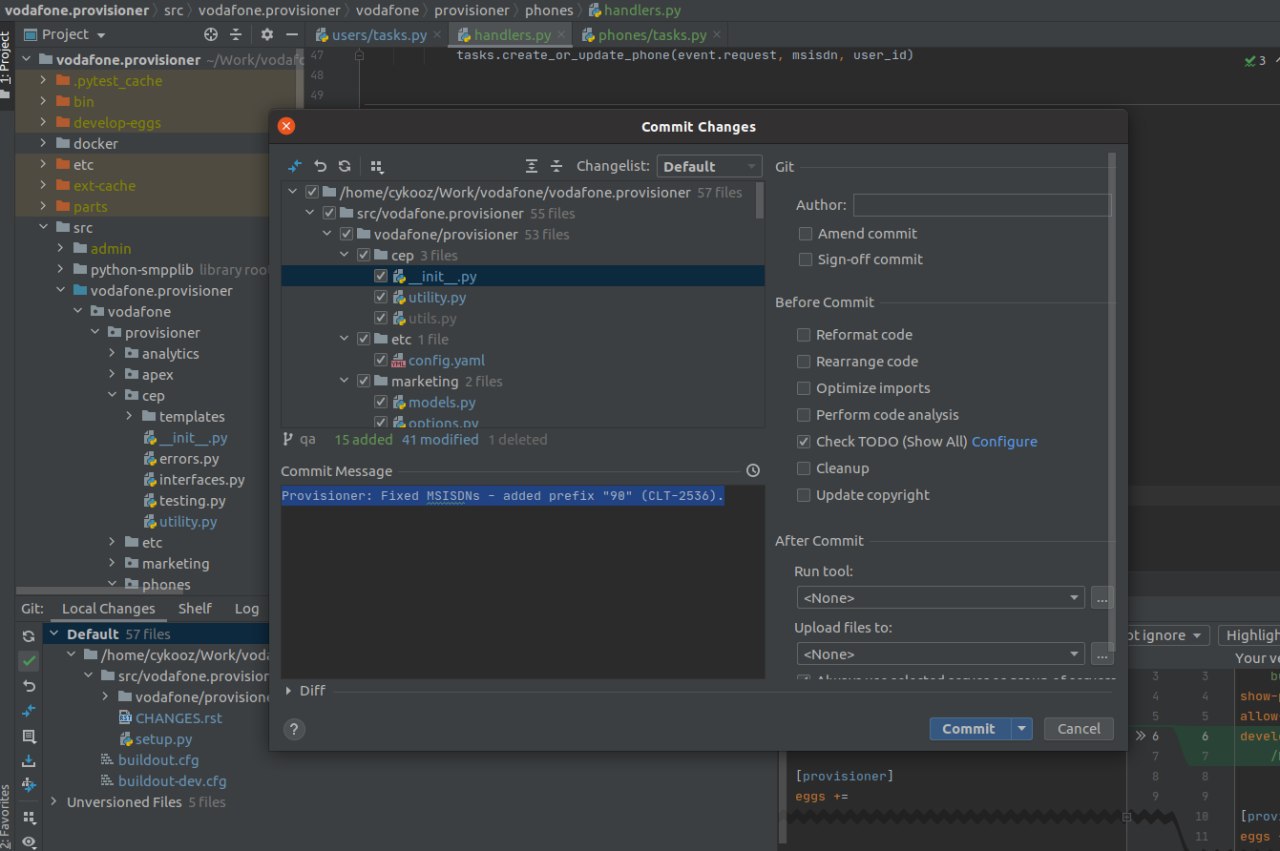Screen dimensions: 1280x851
Task: Collapse the cep folder in commit tree
Action: click(345, 255)
